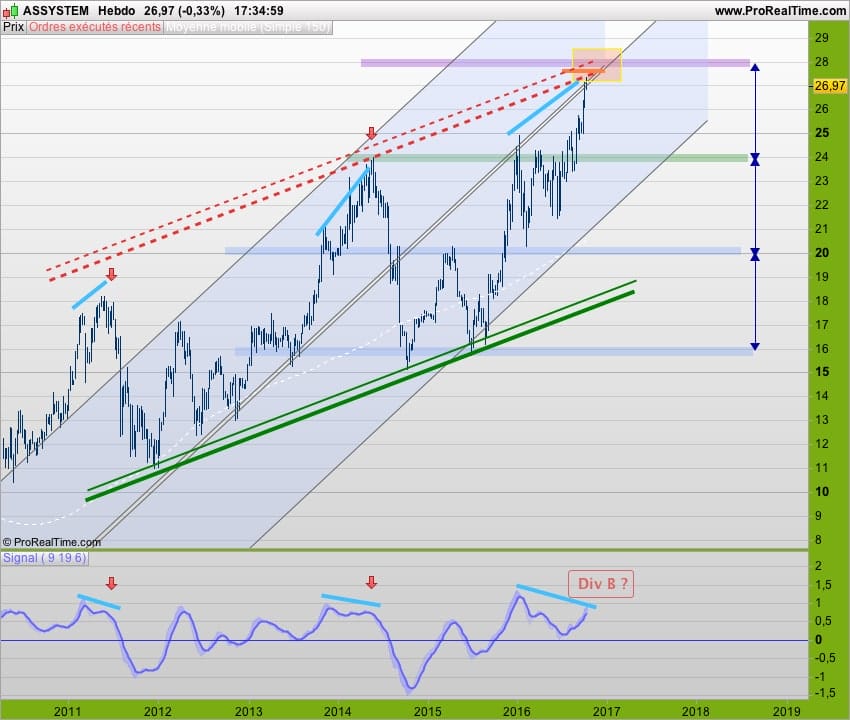850x720 pixels.
Task: Click the current price tag 26,97
Action: click(830, 86)
